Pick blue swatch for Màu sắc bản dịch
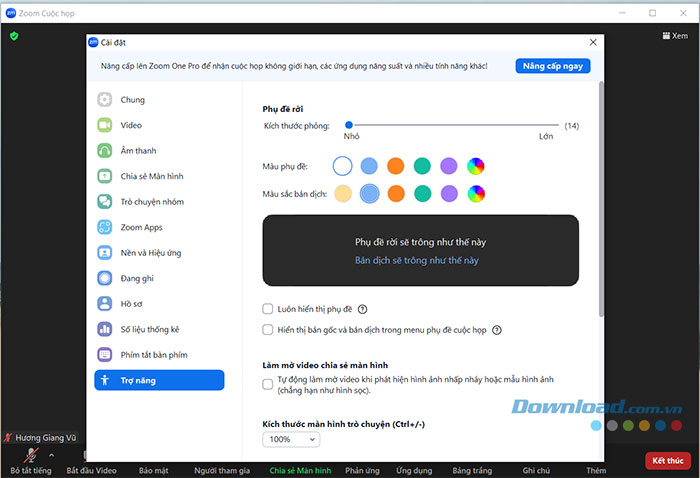The width and height of the screenshot is (700, 478). (x=369, y=194)
